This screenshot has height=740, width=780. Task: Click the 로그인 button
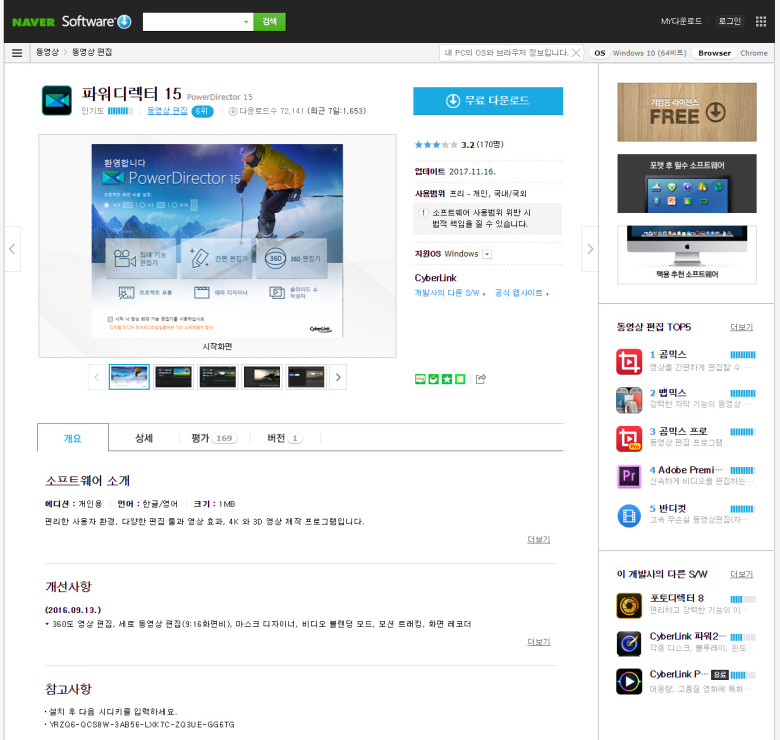[730, 21]
